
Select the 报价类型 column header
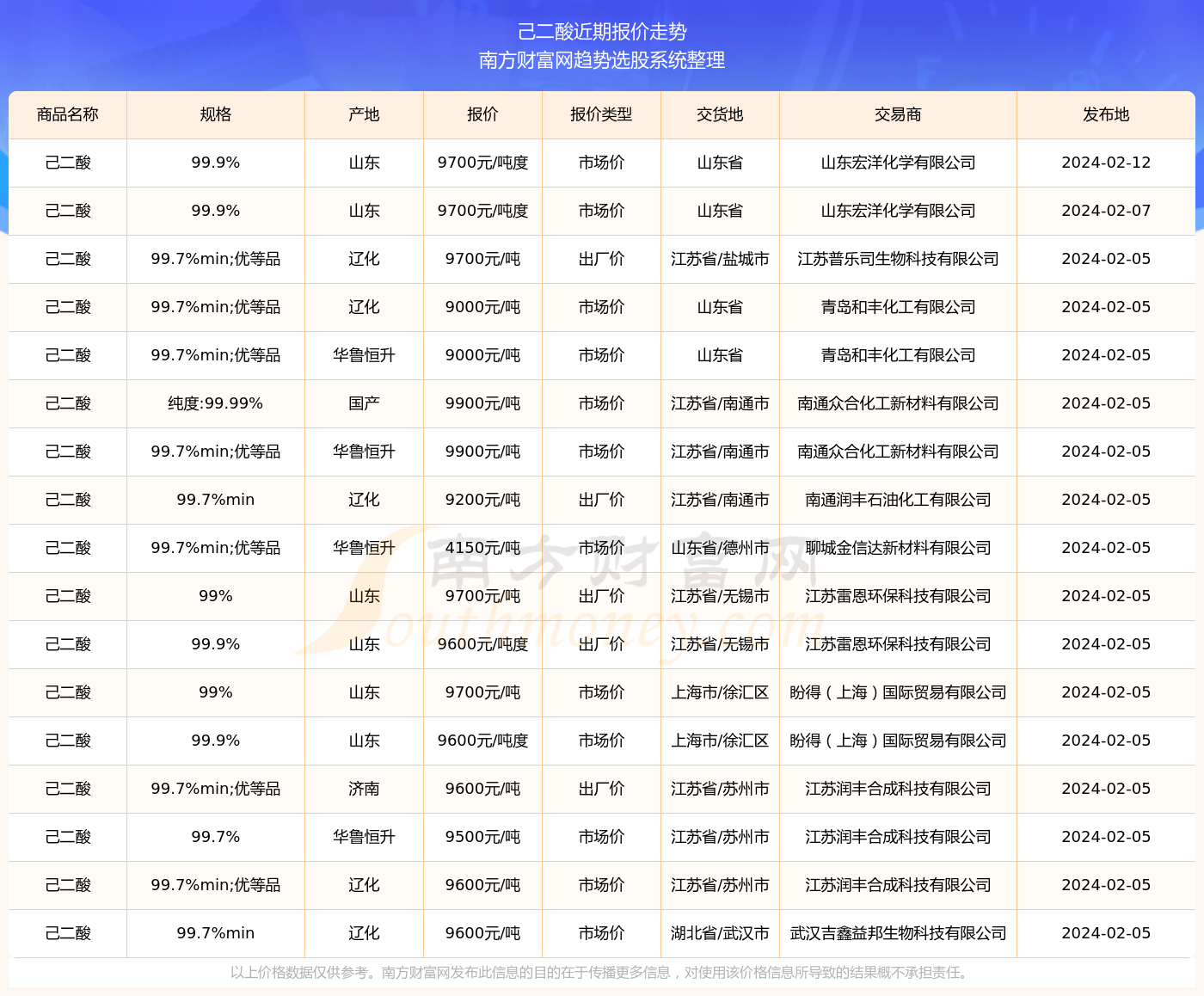coord(601,114)
